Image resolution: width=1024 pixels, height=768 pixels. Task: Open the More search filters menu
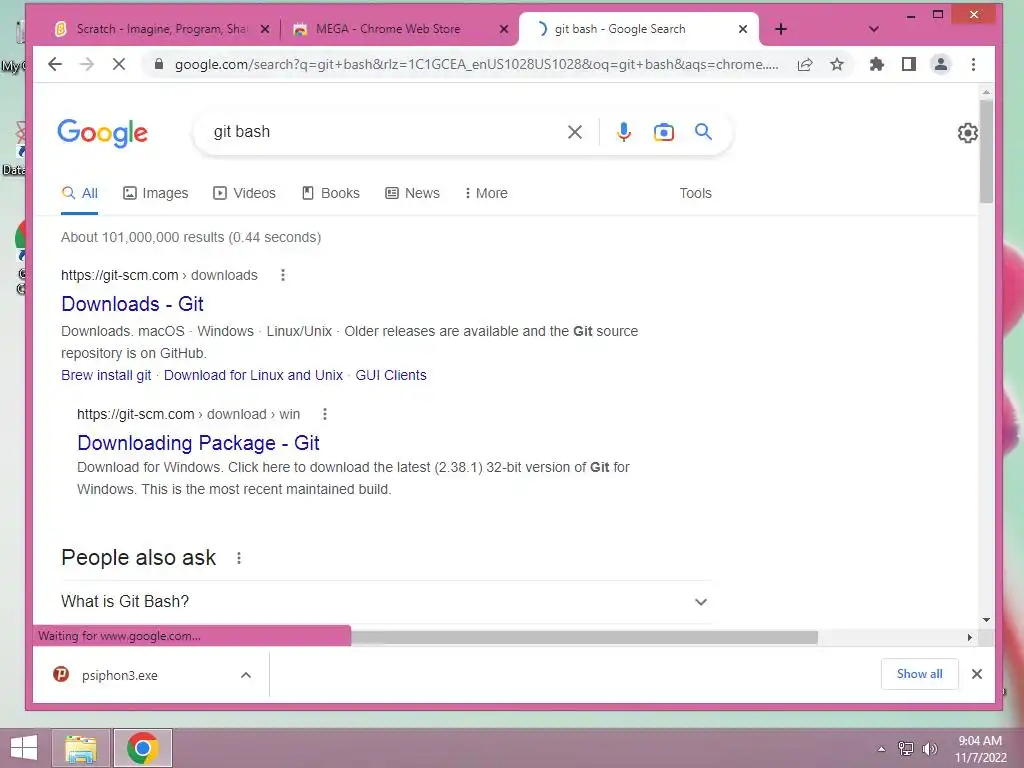pos(486,193)
